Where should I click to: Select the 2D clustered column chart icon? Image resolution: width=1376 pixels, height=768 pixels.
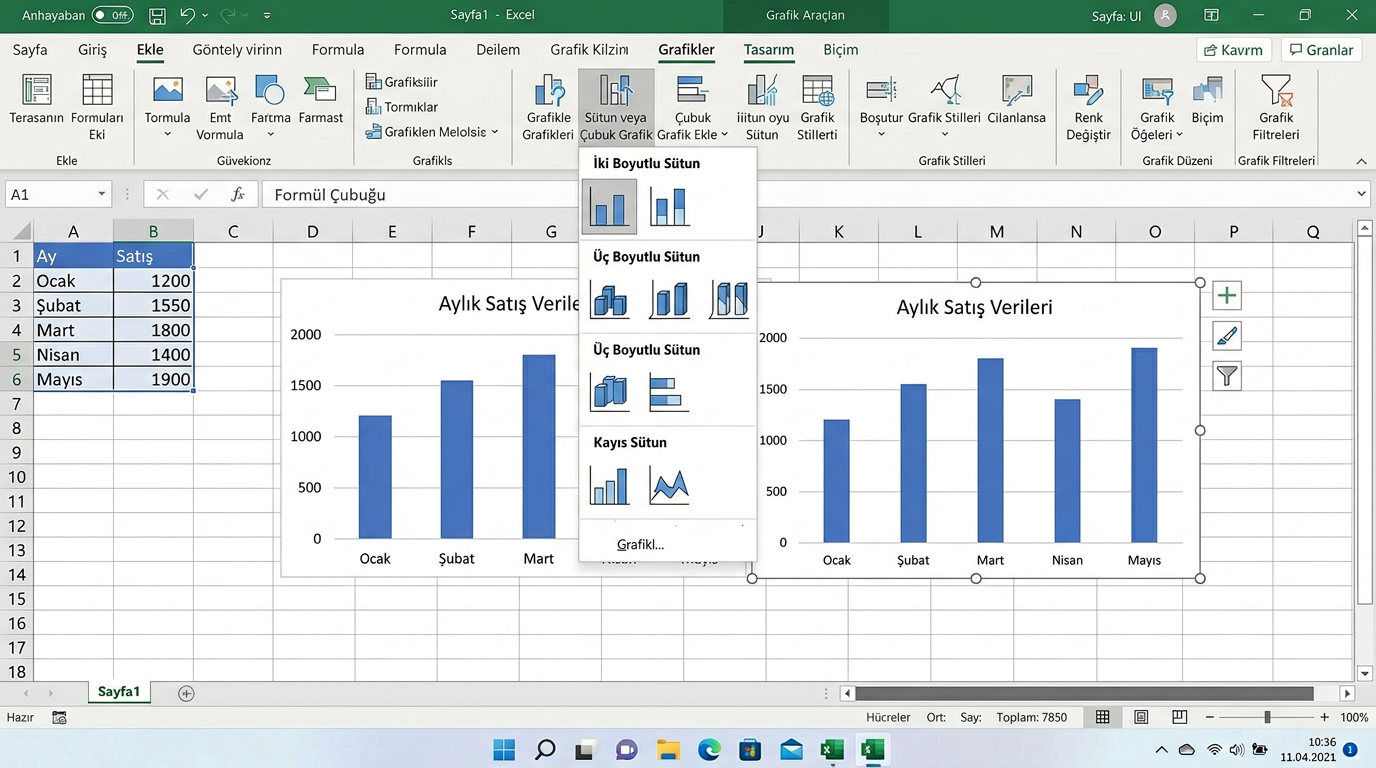coord(609,207)
